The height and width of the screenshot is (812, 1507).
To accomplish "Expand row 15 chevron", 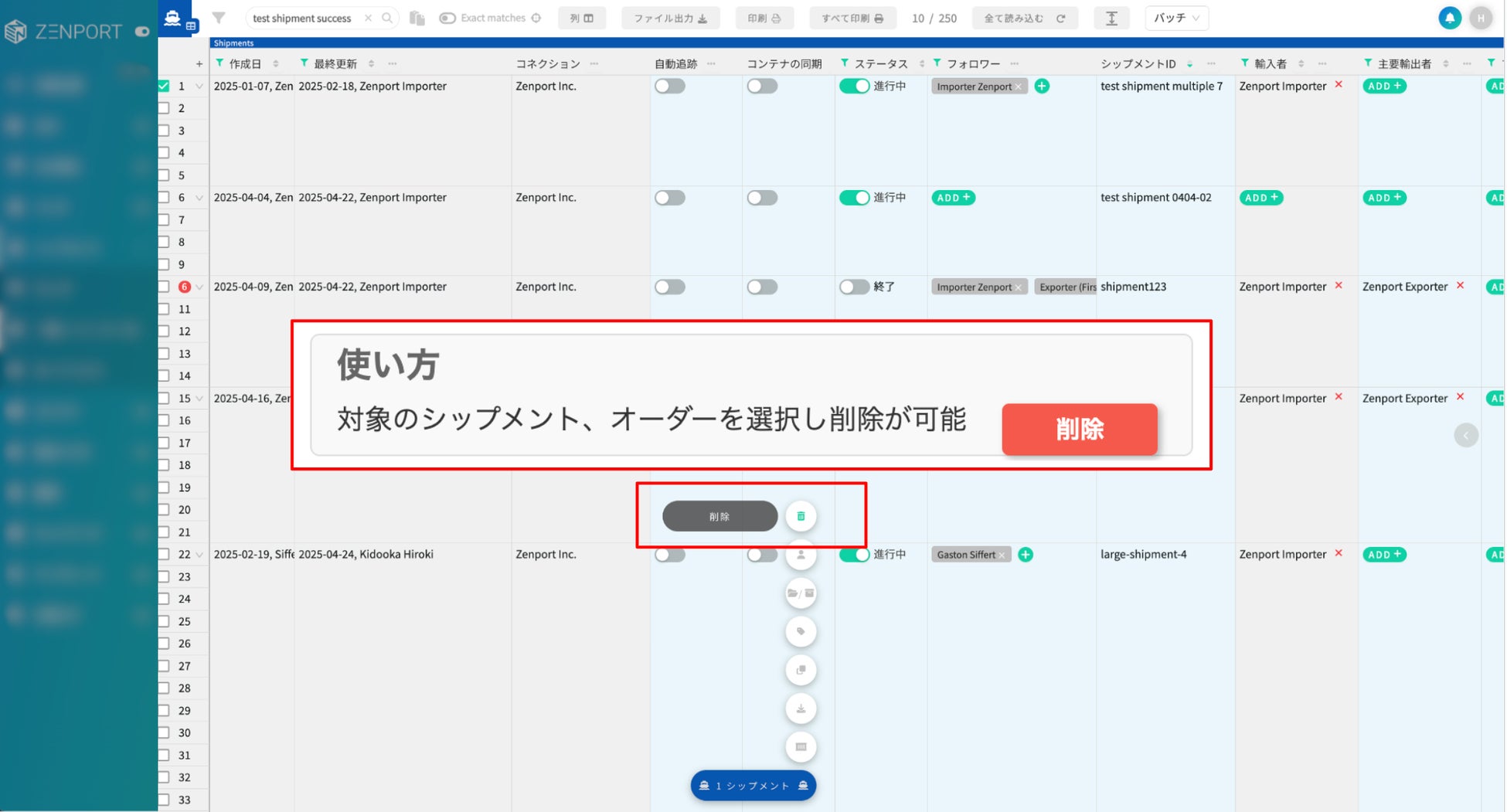I will click(199, 399).
